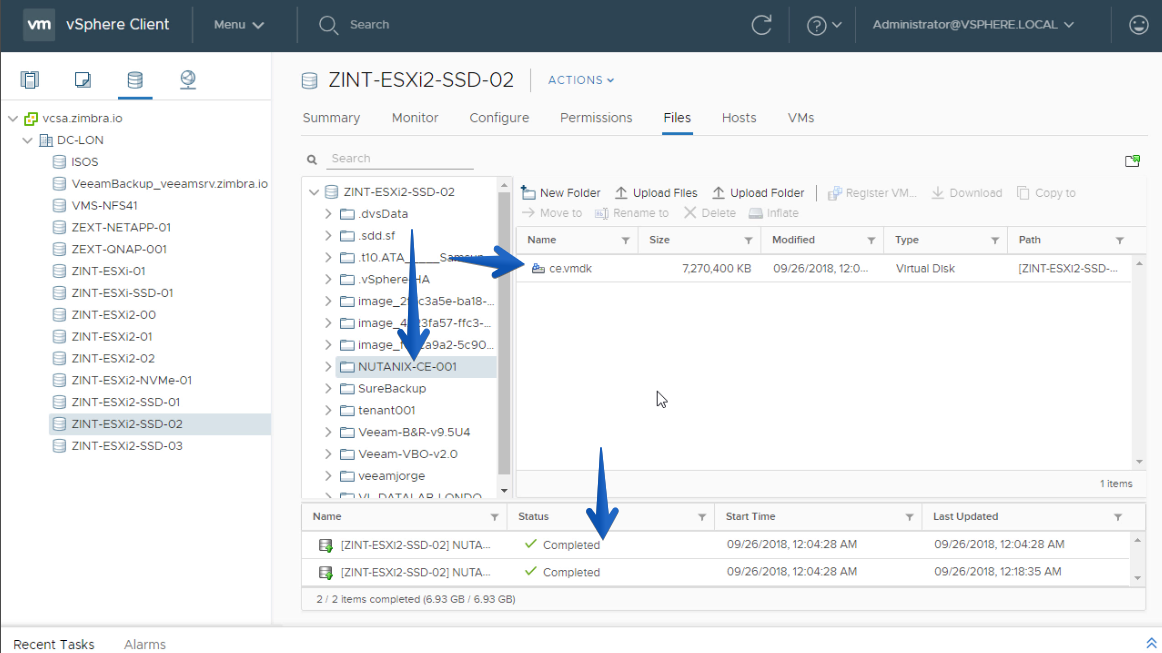Open the Recent Tasks tab

tap(53, 644)
